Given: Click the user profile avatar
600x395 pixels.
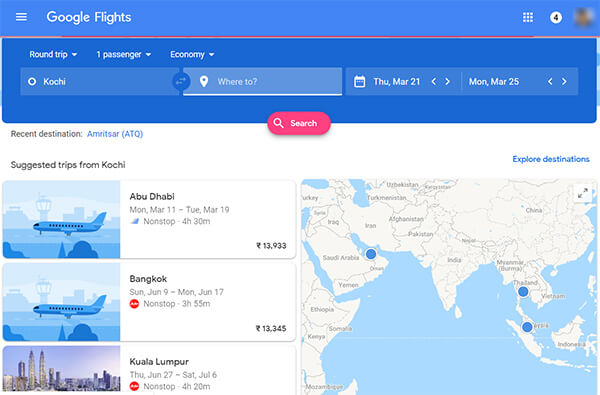Looking at the screenshot, I should coord(584,17).
